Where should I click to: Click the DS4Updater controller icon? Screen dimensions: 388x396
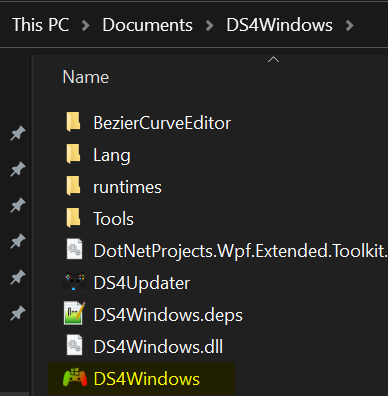pyautogui.click(x=75, y=282)
